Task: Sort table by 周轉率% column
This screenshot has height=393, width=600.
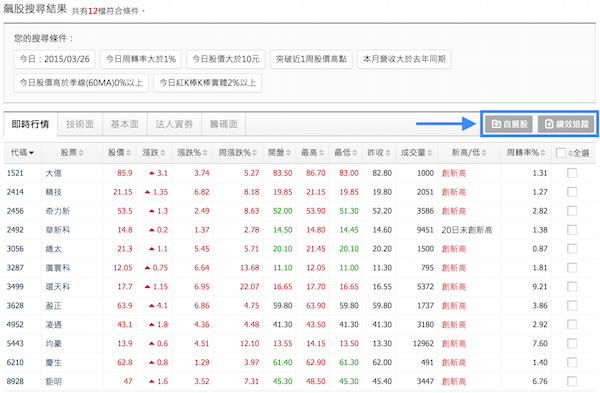Action: [x=525, y=153]
